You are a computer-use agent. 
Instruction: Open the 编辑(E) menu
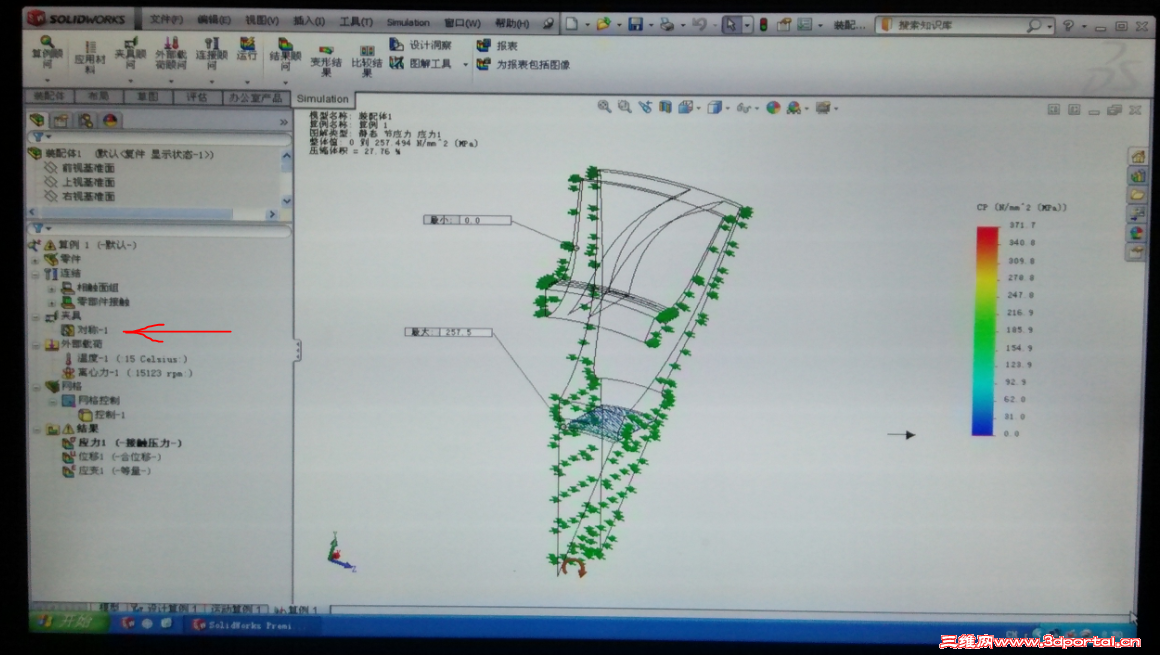click(214, 21)
